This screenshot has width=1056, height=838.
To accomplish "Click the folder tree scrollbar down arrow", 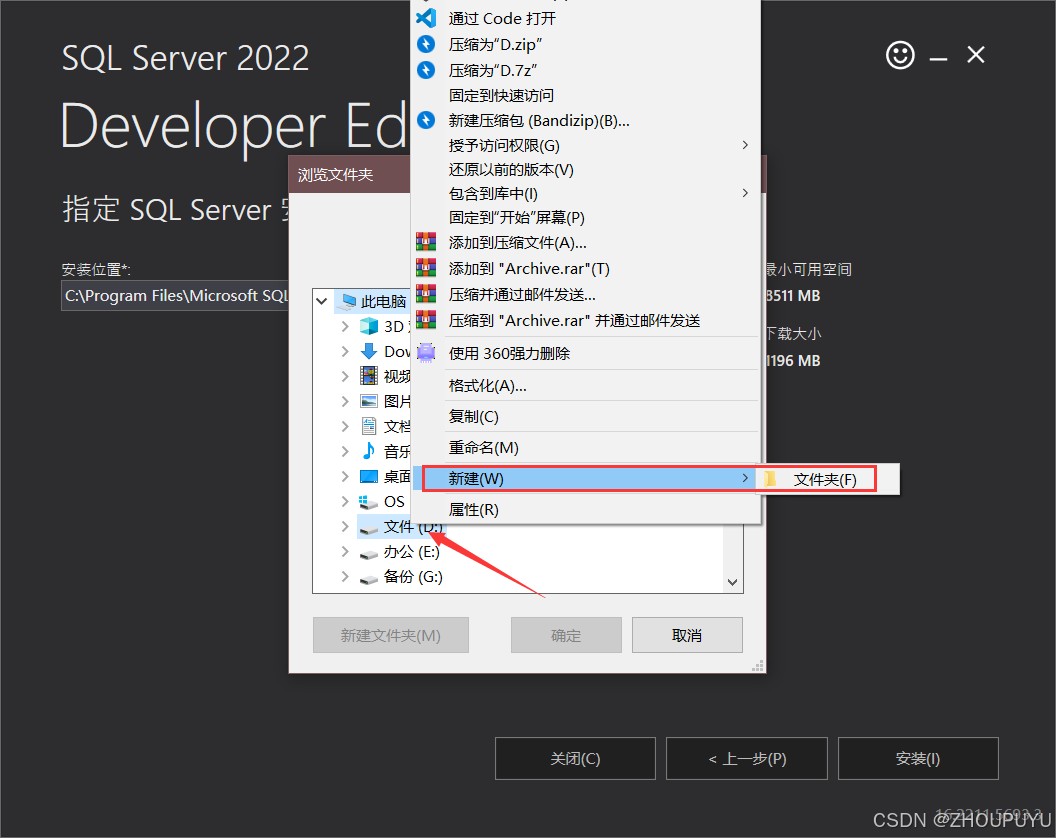I will 733,582.
